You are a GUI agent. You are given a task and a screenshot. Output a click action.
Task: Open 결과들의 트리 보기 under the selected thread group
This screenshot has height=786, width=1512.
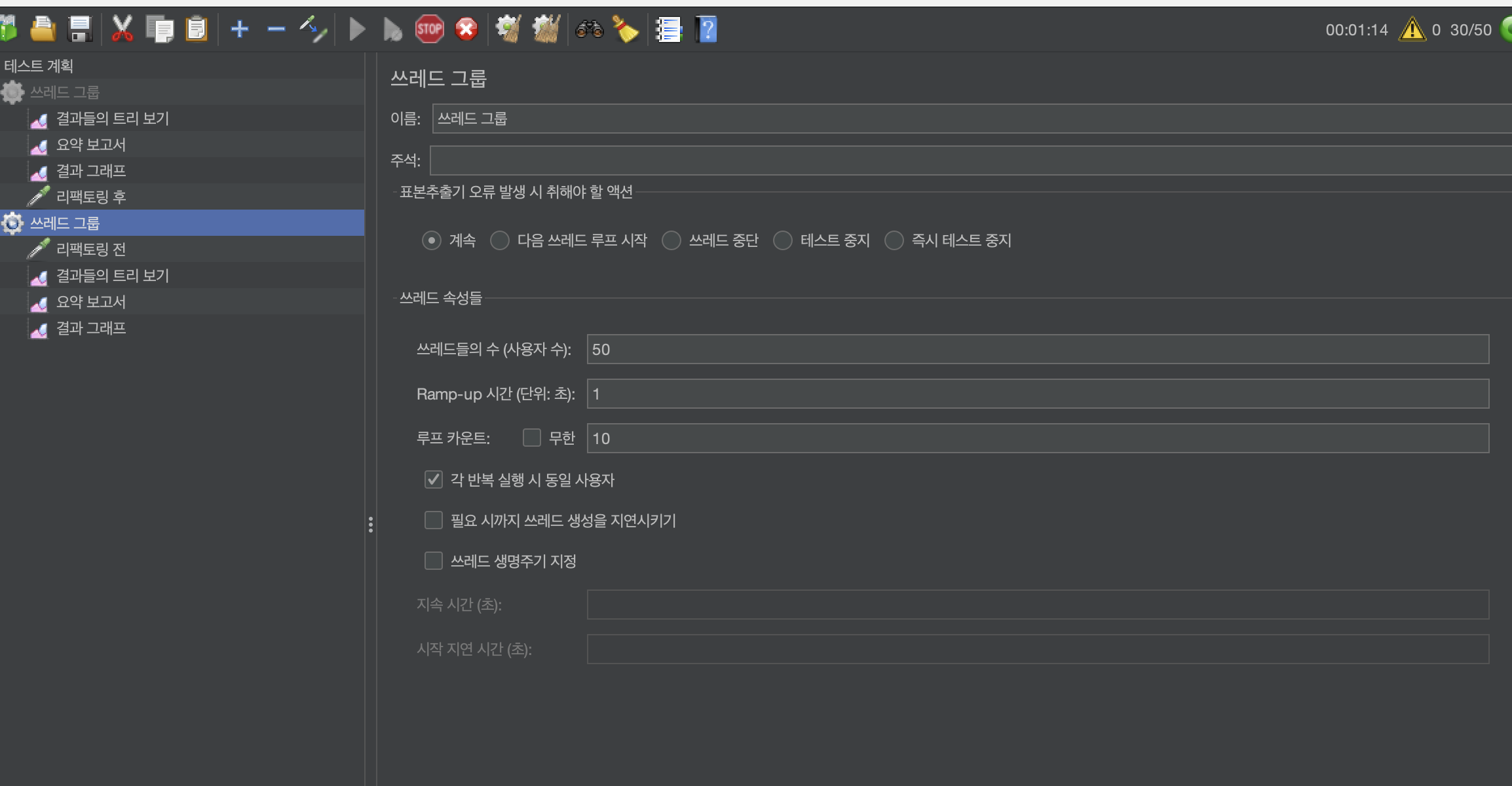(112, 276)
